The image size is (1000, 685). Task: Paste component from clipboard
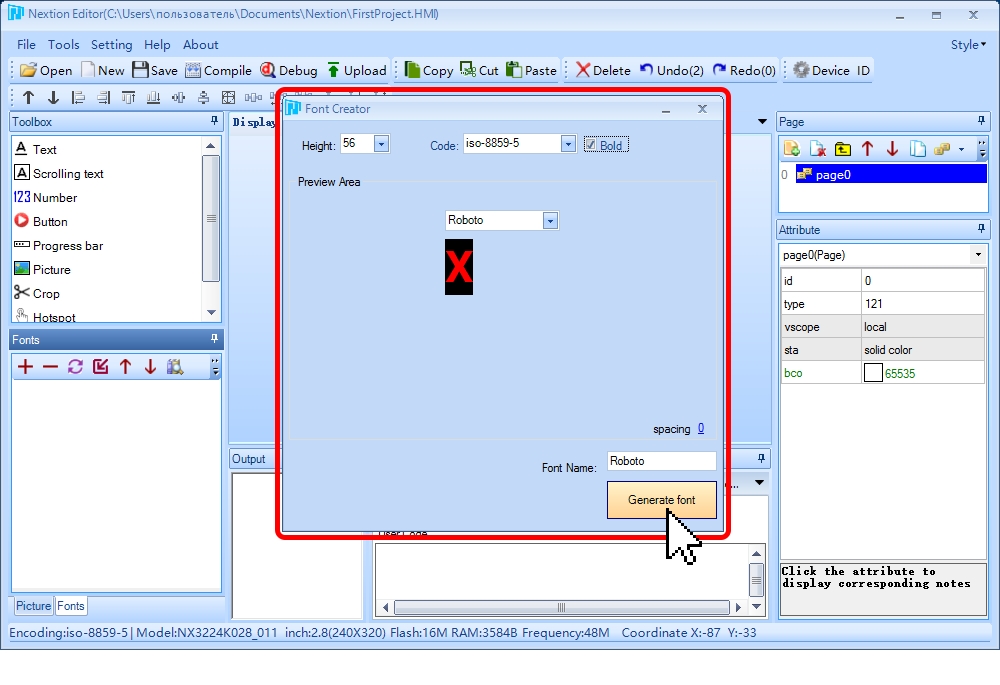[x=531, y=70]
